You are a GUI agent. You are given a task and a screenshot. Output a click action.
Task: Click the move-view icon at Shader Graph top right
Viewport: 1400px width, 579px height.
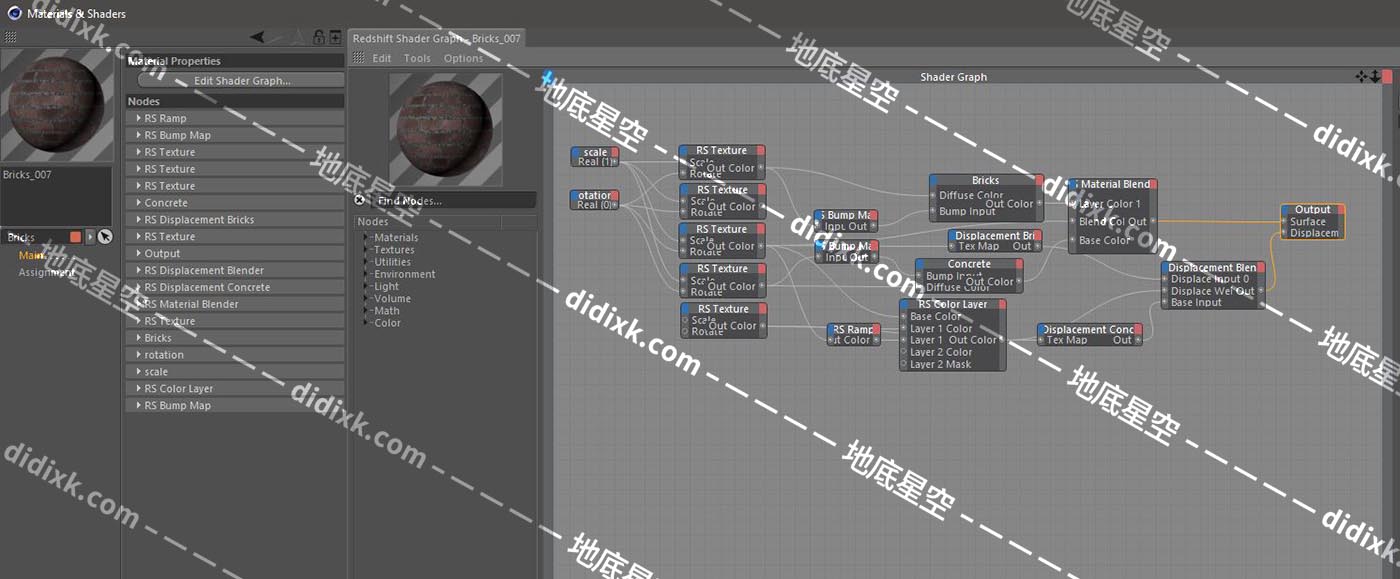(1361, 76)
